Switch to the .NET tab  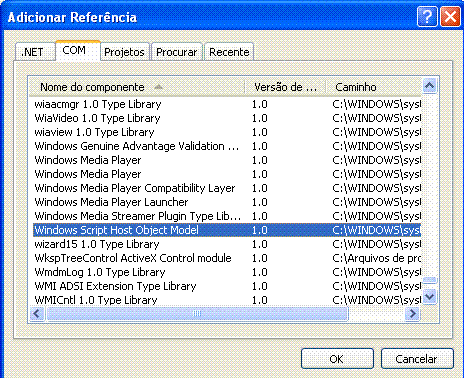[x=35, y=52]
